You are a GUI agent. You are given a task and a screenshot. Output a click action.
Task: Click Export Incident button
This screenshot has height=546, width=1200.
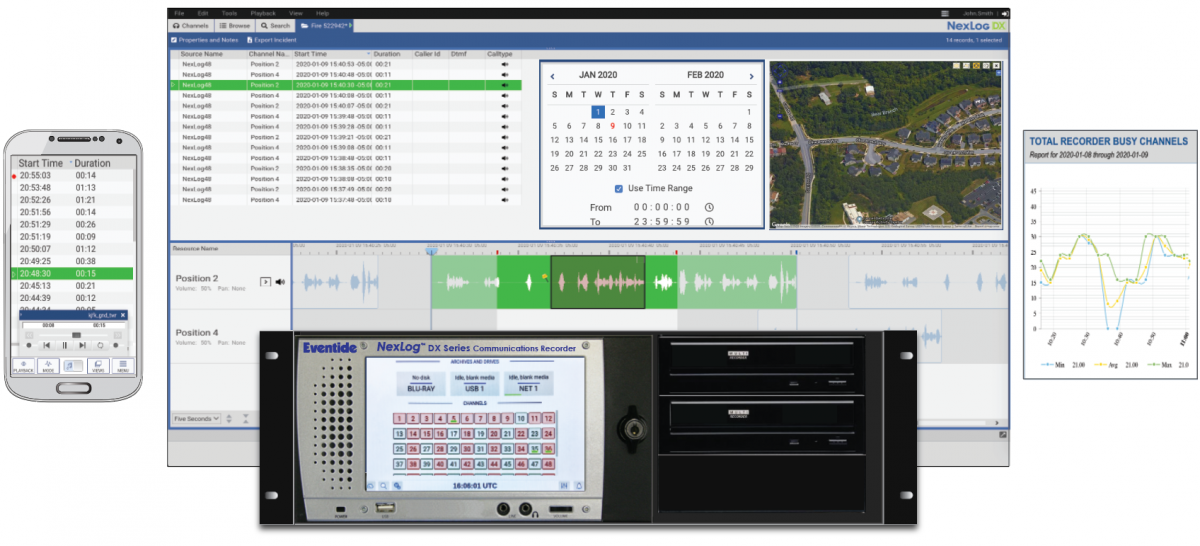(x=273, y=40)
